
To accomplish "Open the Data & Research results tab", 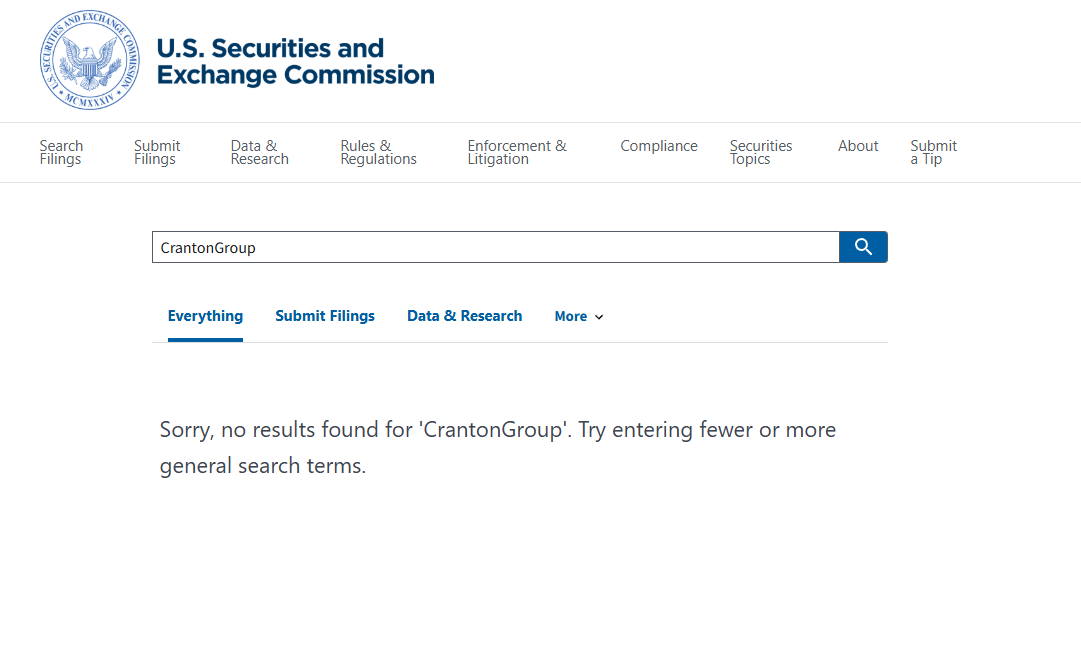I will [464, 316].
